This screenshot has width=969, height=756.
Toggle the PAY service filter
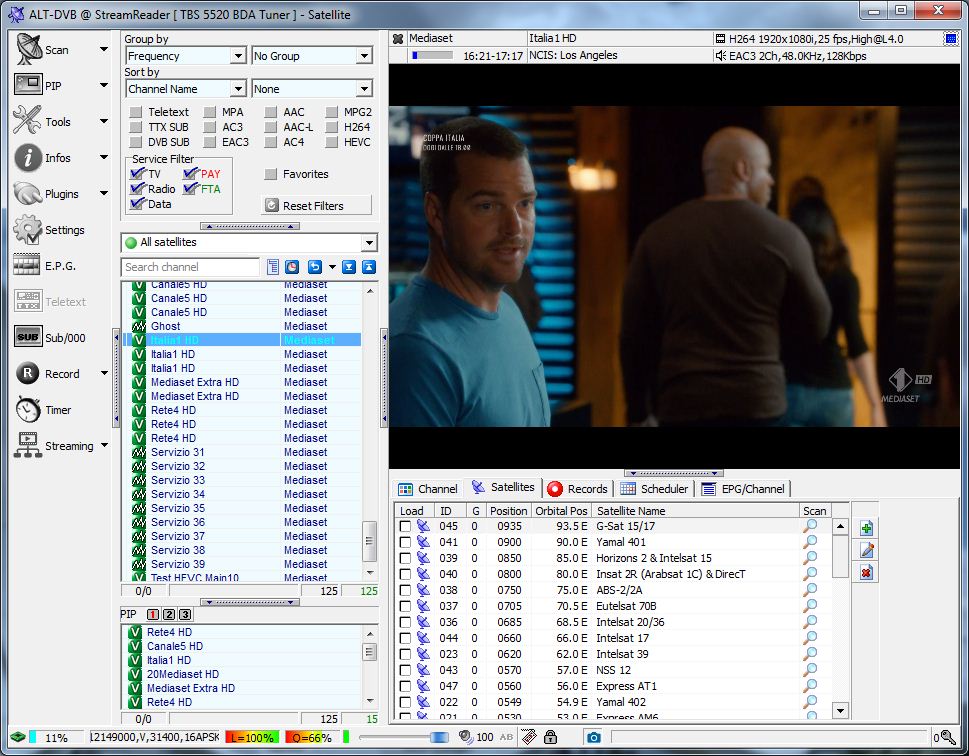click(x=190, y=174)
